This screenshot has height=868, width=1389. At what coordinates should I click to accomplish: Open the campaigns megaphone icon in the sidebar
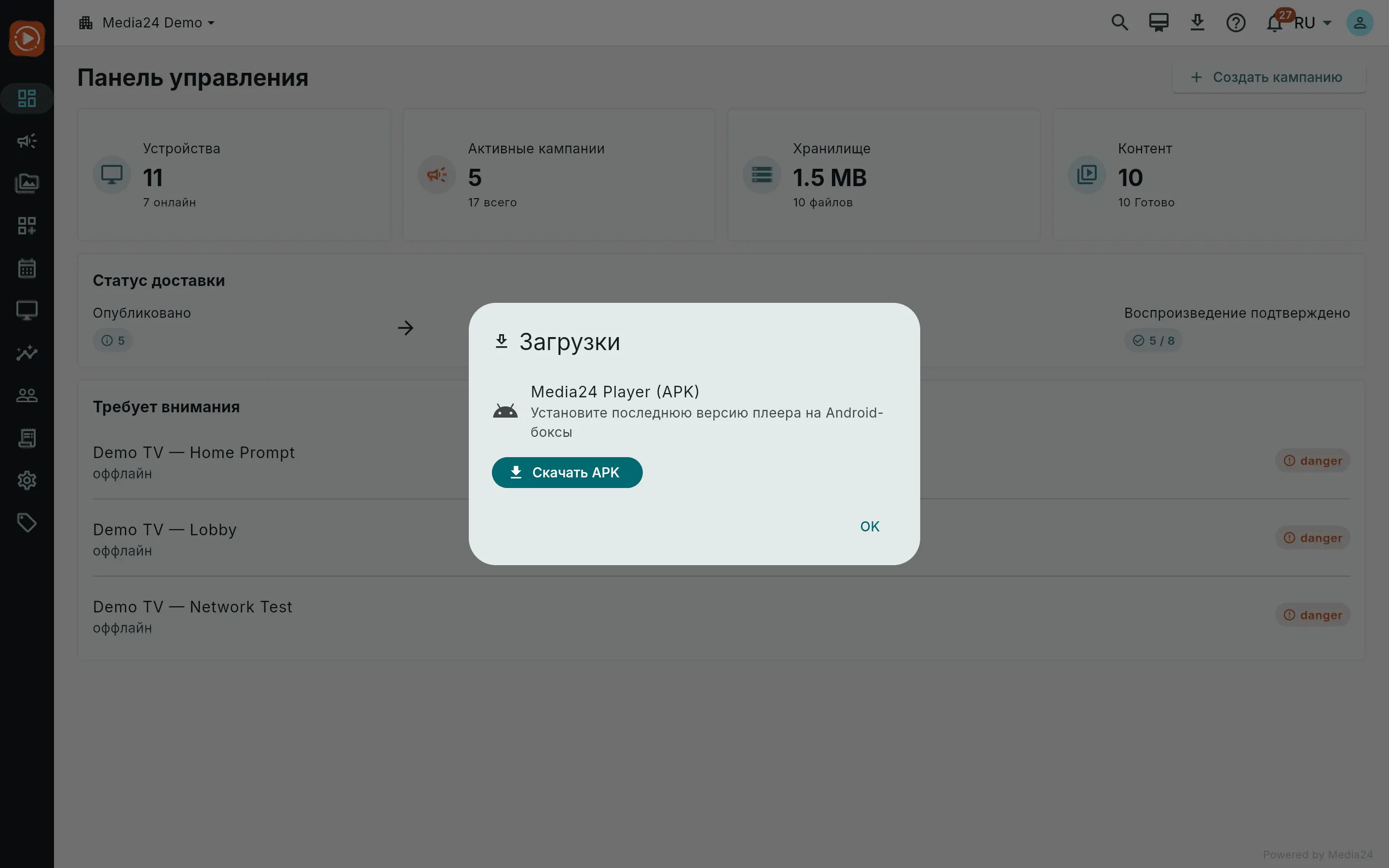(27, 141)
